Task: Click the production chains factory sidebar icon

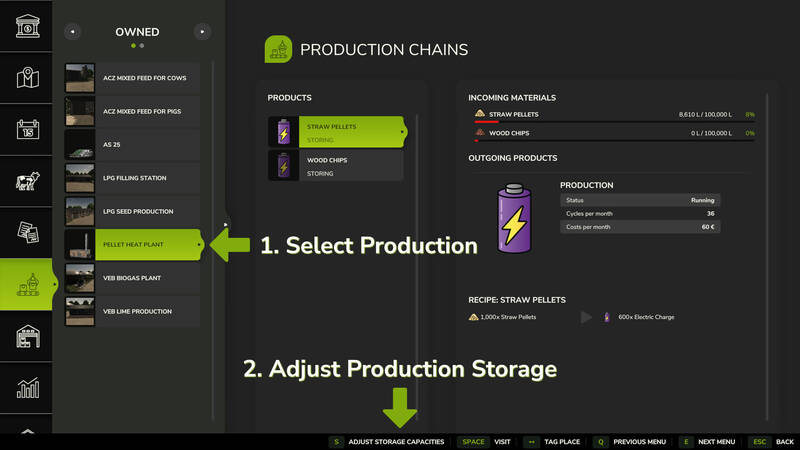Action: click(x=28, y=285)
